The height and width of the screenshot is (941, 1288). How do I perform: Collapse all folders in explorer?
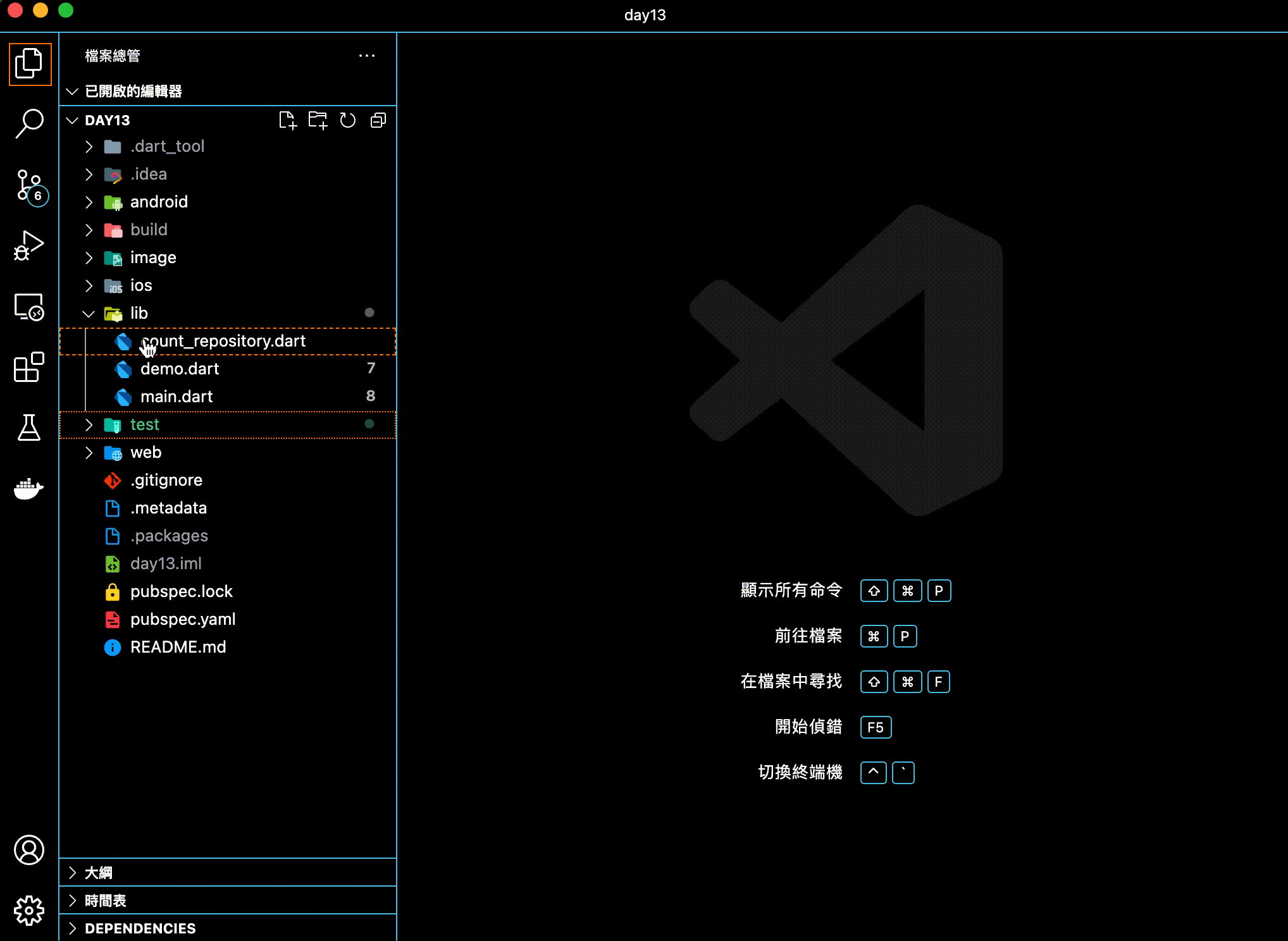(378, 120)
